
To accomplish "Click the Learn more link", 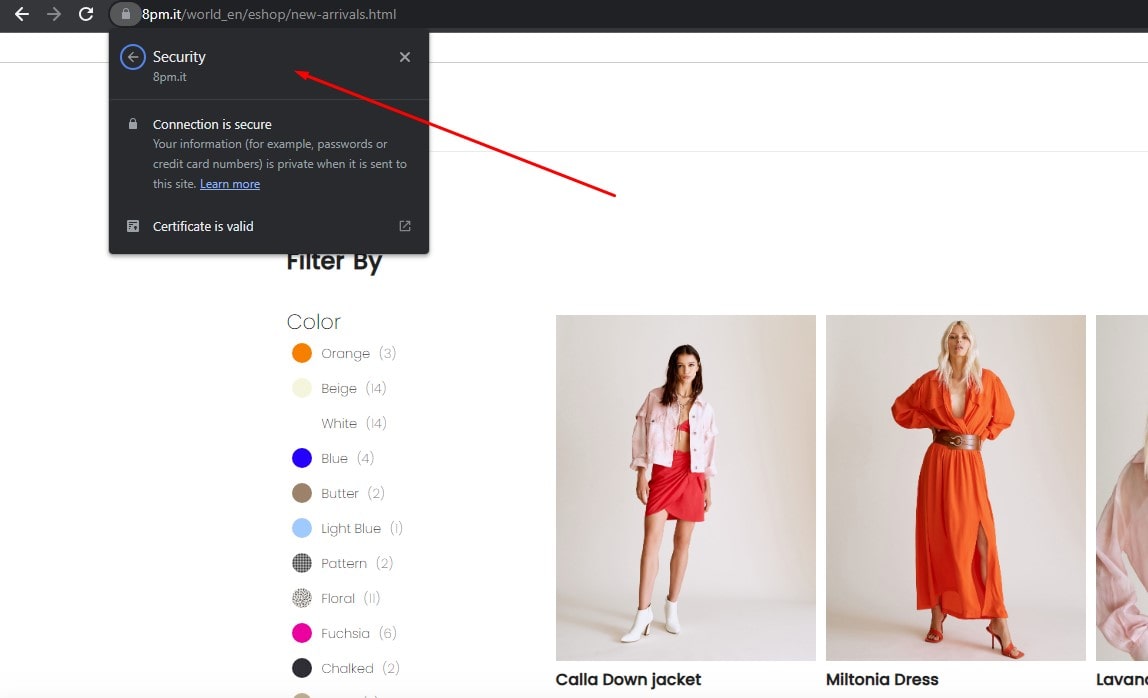I will tap(230, 184).
